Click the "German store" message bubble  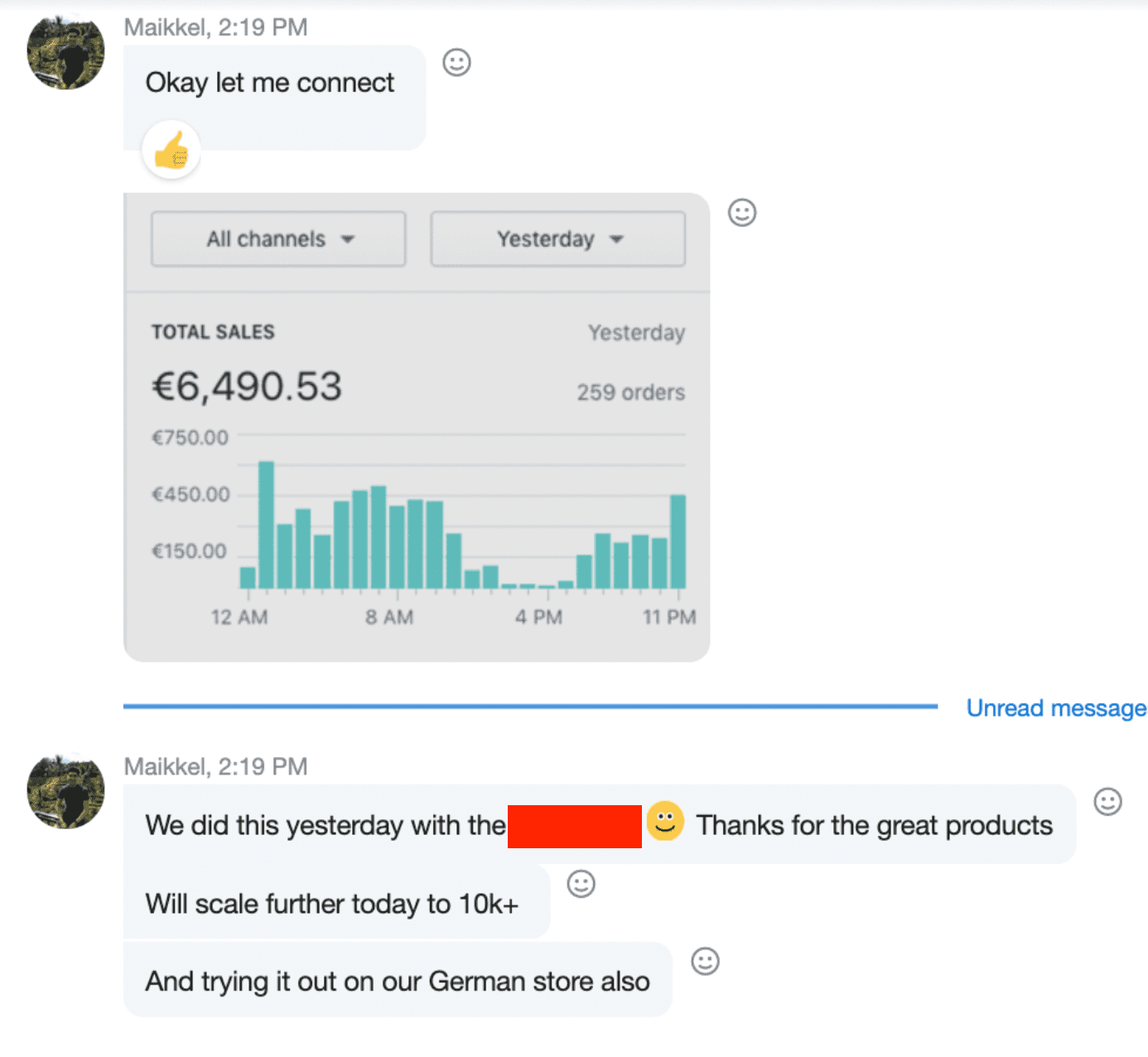398,982
